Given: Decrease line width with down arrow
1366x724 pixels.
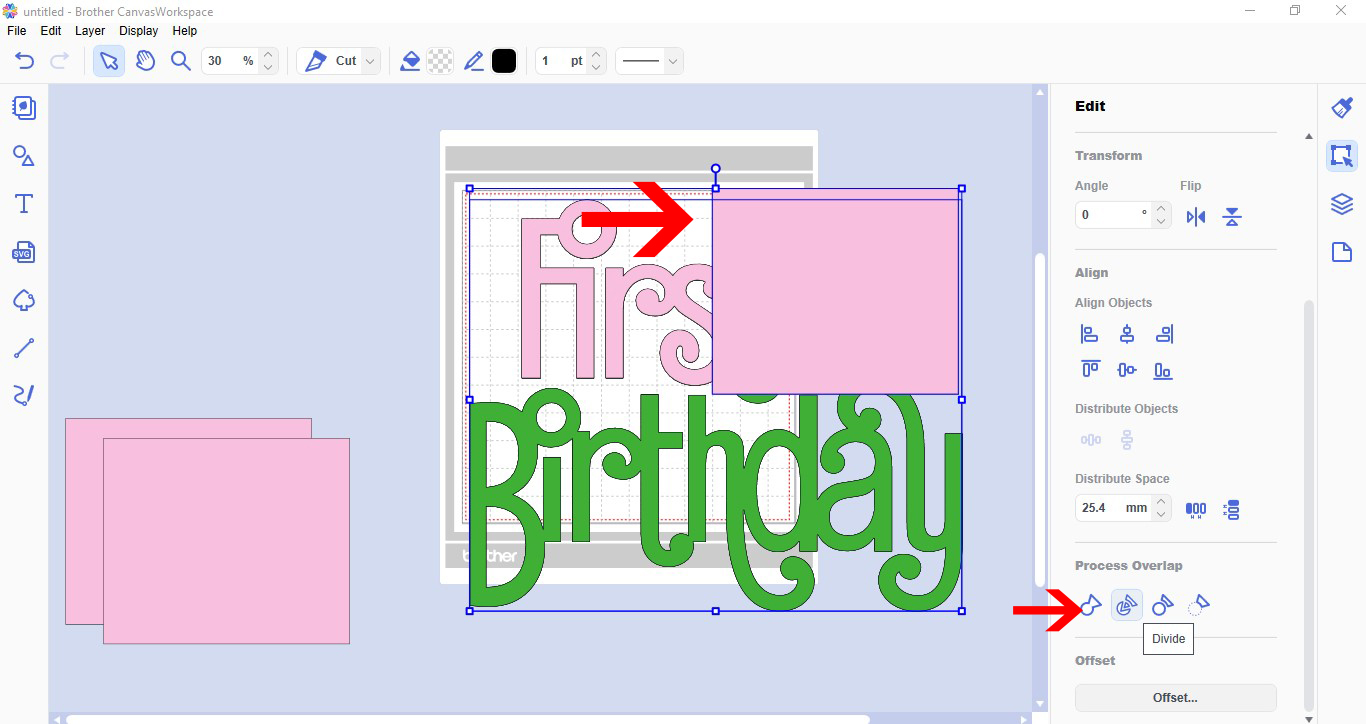Looking at the screenshot, I should (x=596, y=68).
